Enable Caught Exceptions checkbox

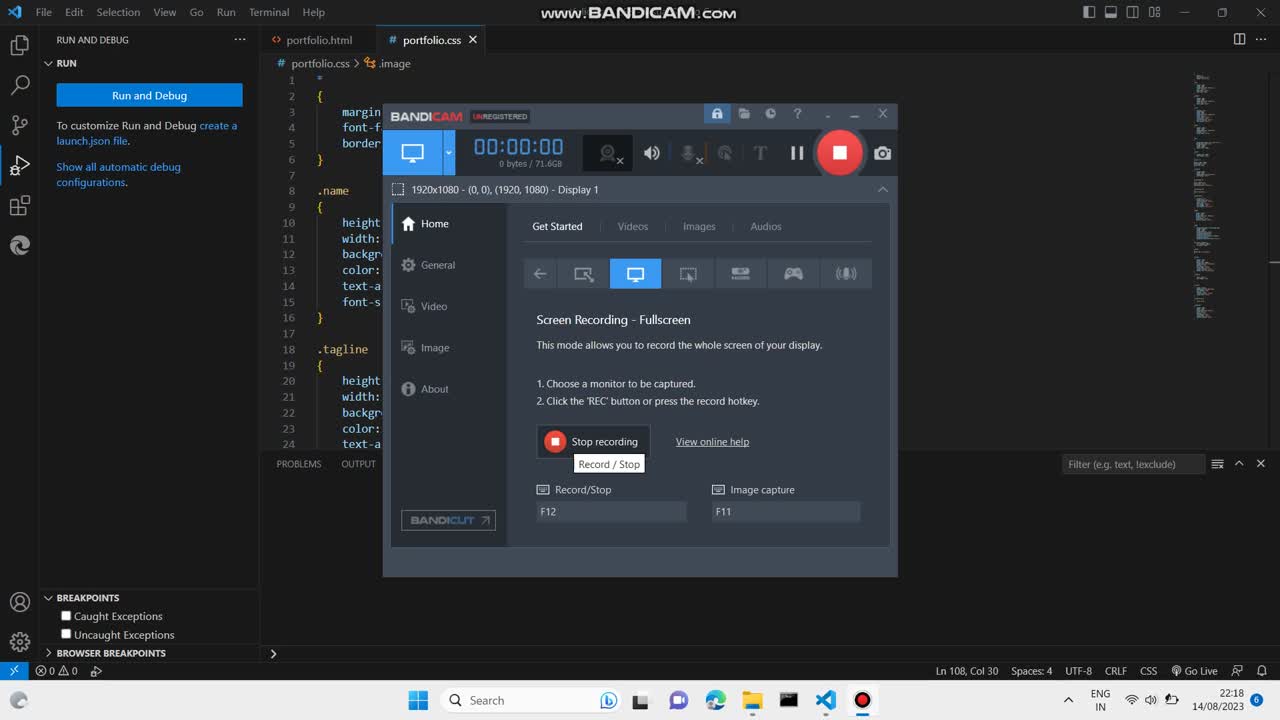[66, 616]
